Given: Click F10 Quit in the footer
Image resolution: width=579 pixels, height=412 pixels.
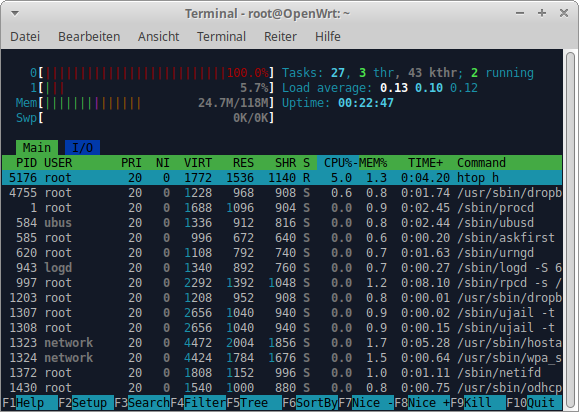Looking at the screenshot, I should click(534, 402).
